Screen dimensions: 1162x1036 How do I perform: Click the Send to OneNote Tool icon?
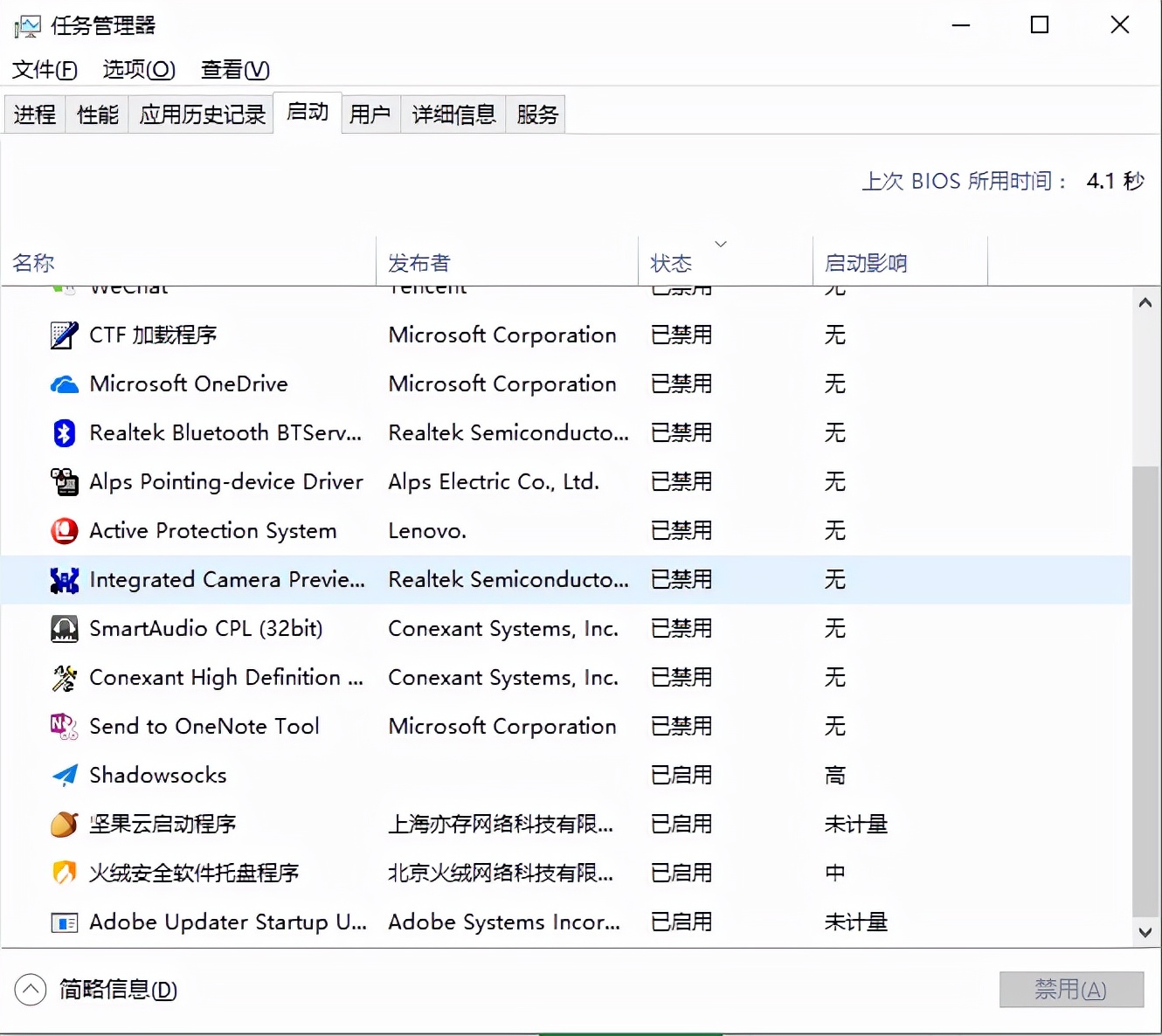point(64,726)
